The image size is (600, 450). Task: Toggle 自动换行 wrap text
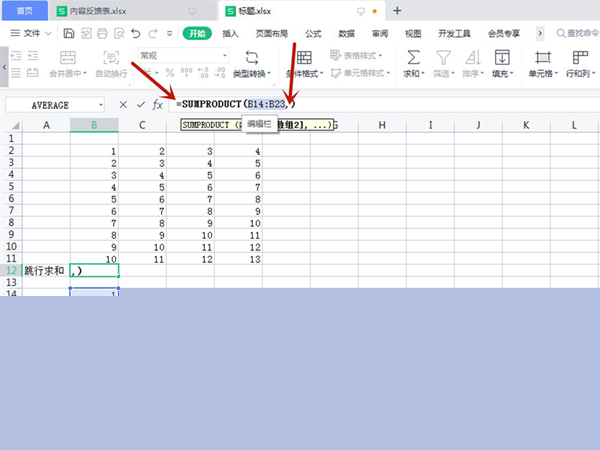coord(111,64)
